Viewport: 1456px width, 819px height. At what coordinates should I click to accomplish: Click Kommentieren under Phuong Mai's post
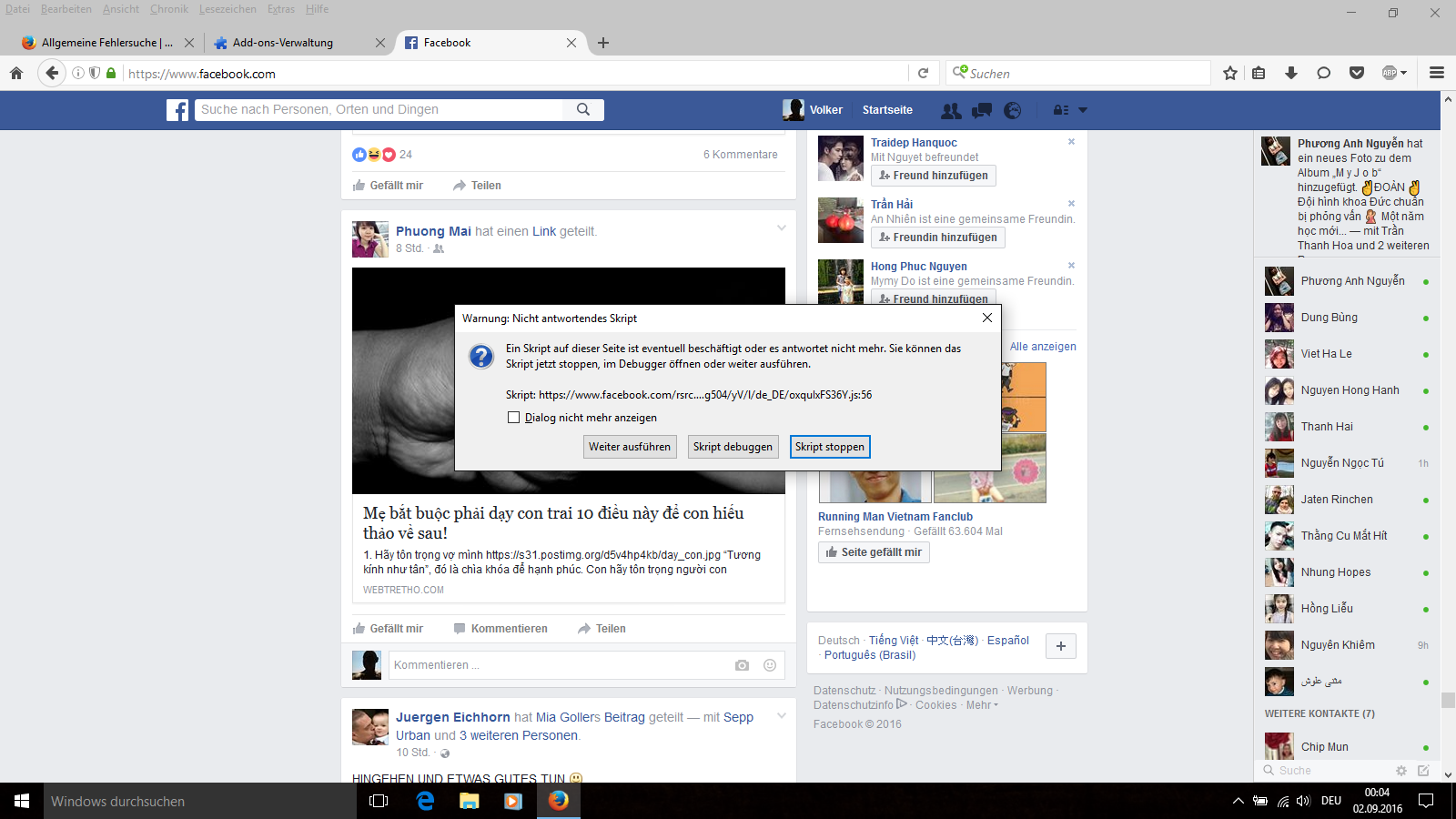click(500, 629)
